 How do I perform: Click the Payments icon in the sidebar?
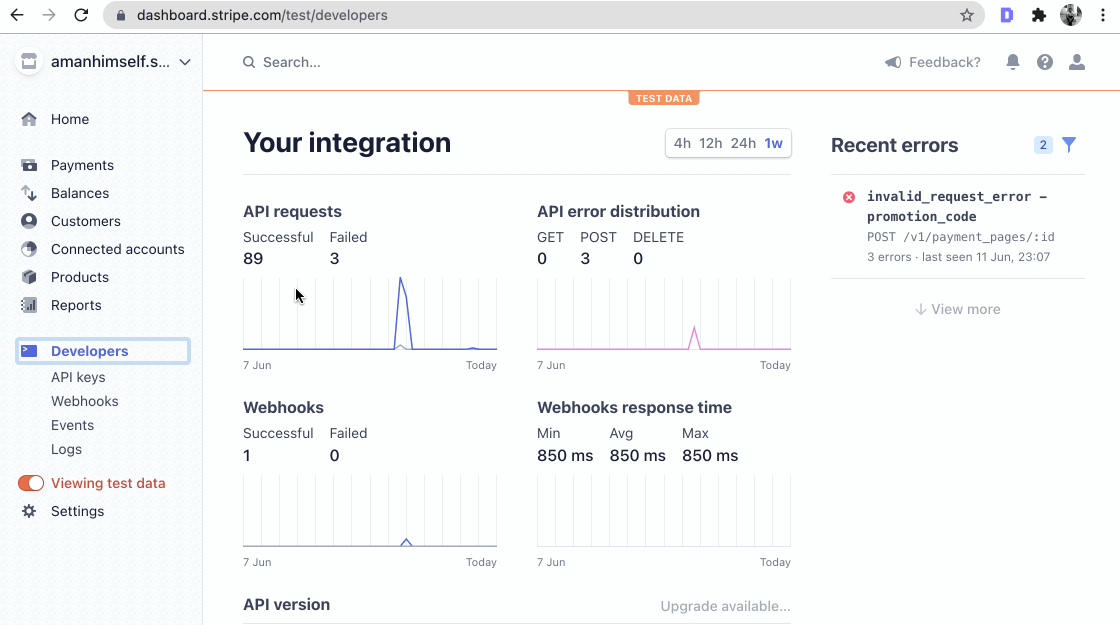[29, 165]
